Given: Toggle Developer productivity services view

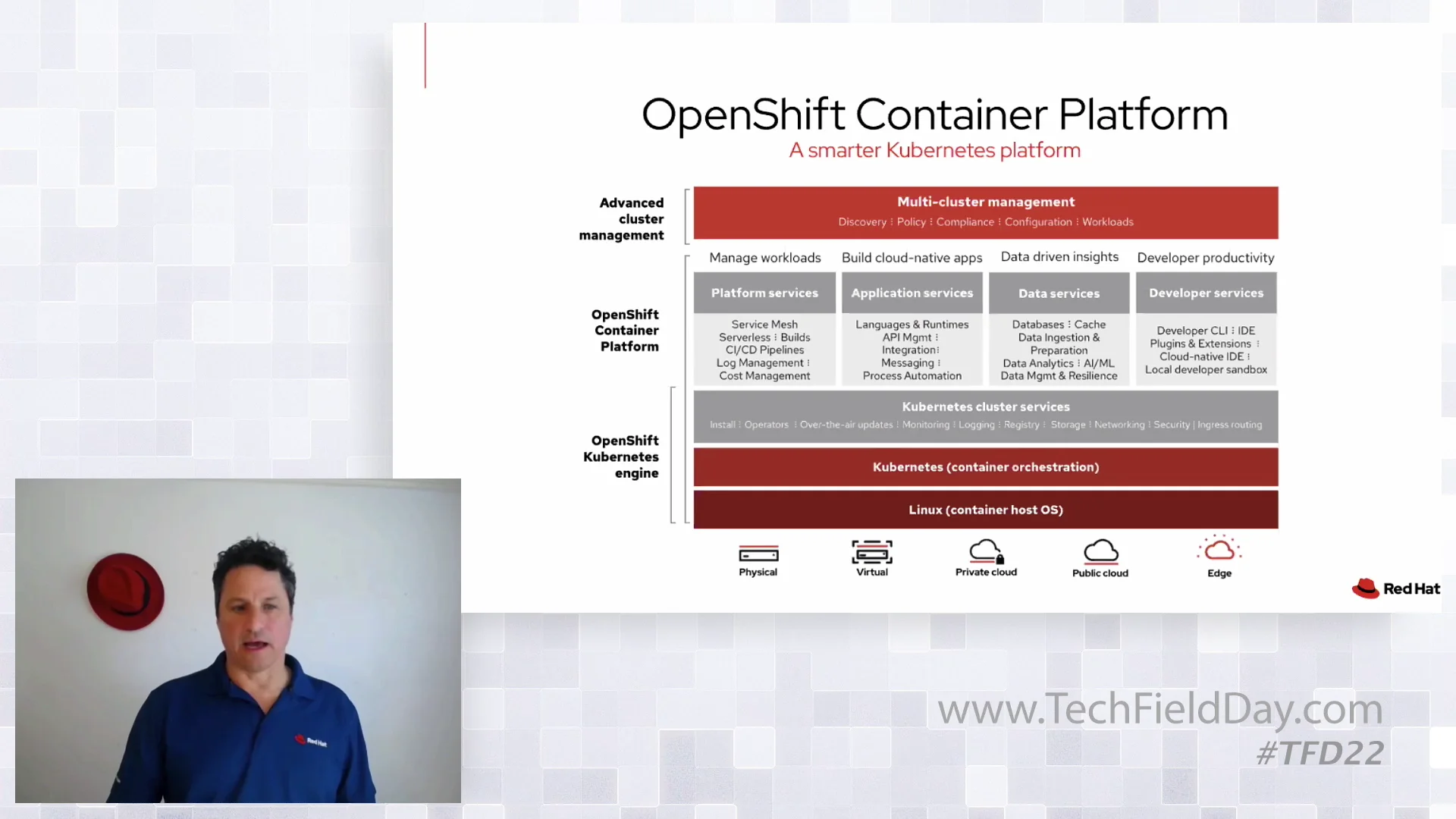Looking at the screenshot, I should click(x=1206, y=292).
